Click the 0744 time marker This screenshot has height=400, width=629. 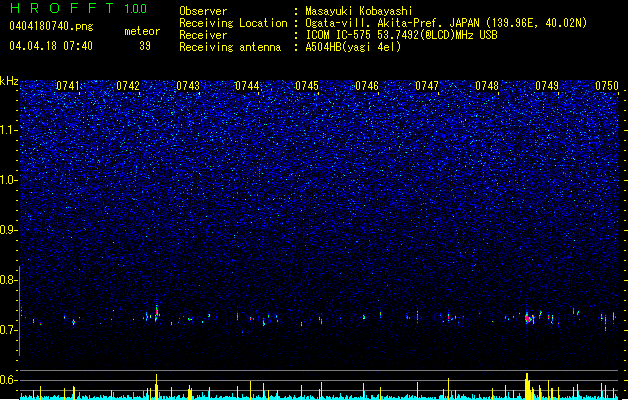(x=247, y=86)
